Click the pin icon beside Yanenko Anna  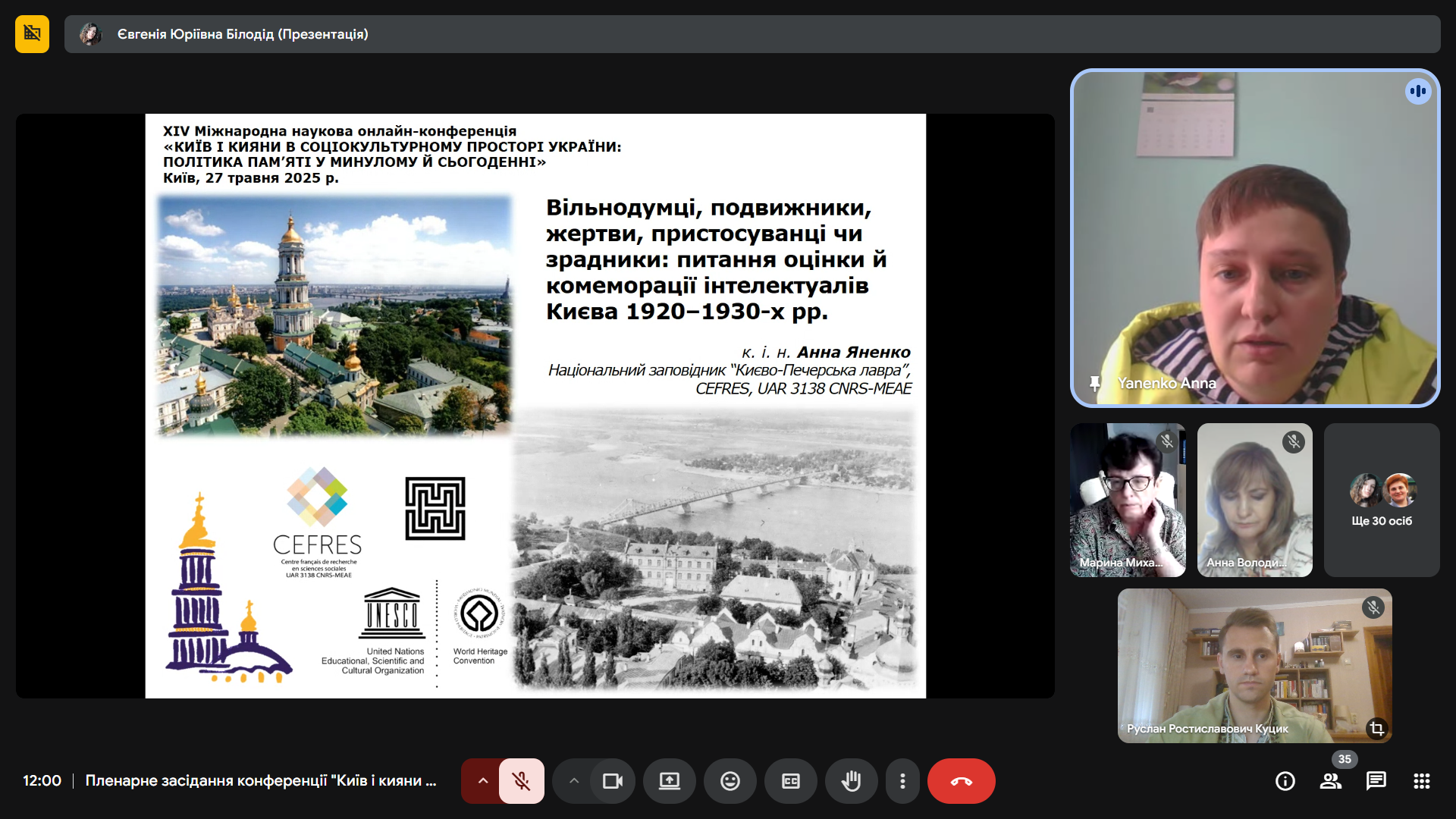[x=1094, y=383]
